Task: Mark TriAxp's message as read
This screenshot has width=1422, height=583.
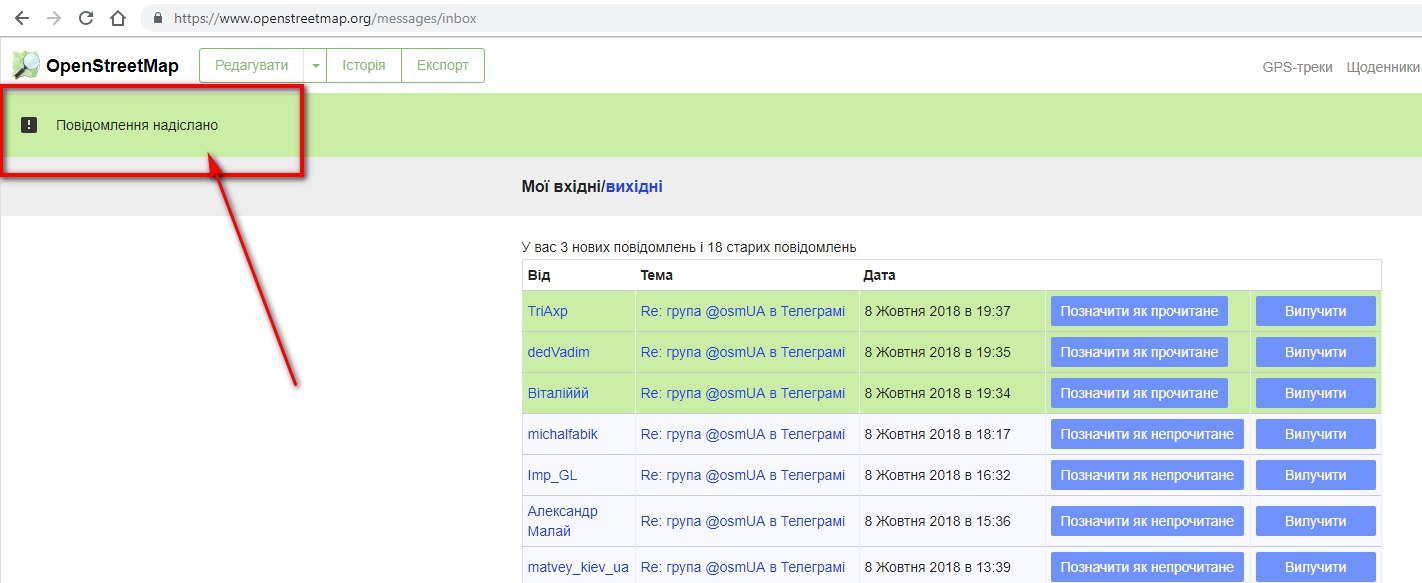Action: point(1139,311)
